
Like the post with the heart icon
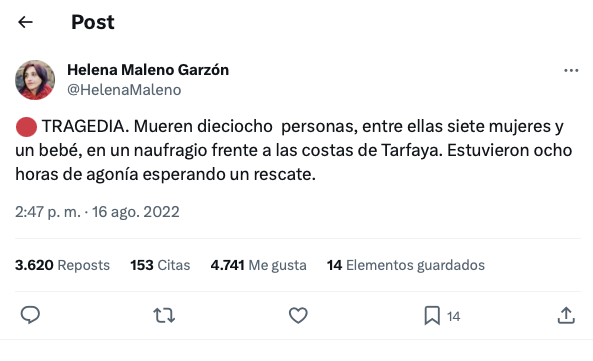point(298,315)
